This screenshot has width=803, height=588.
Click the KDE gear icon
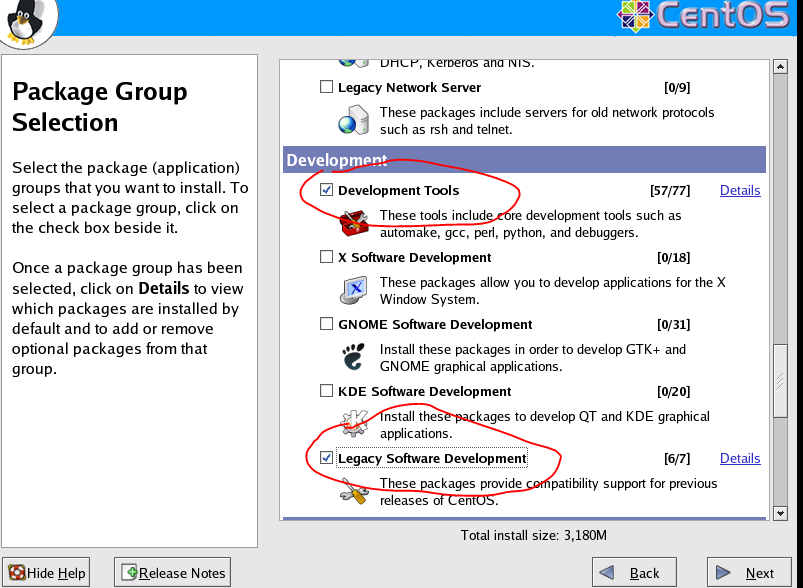[354, 424]
